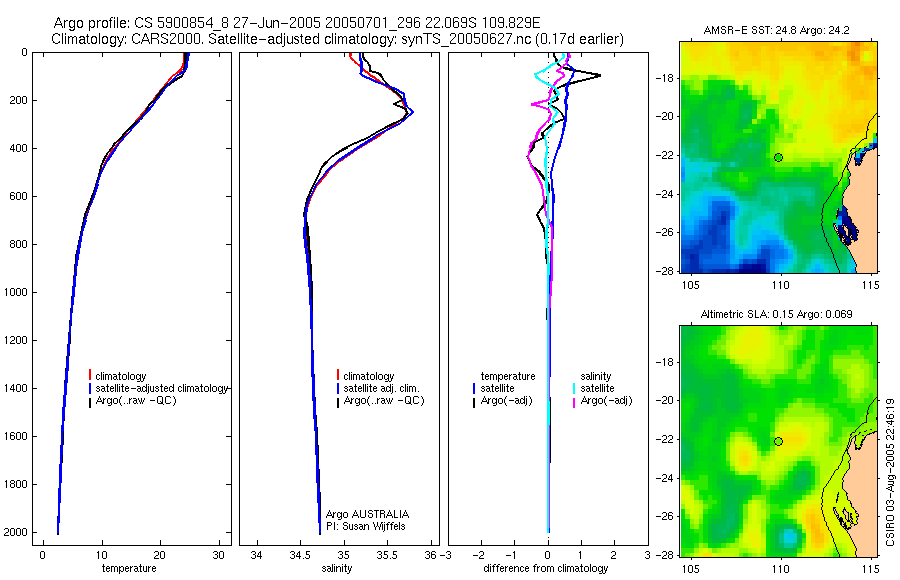Click the Argo float marker on SST map
Viewport: 900px width, 580px height.
click(778, 157)
